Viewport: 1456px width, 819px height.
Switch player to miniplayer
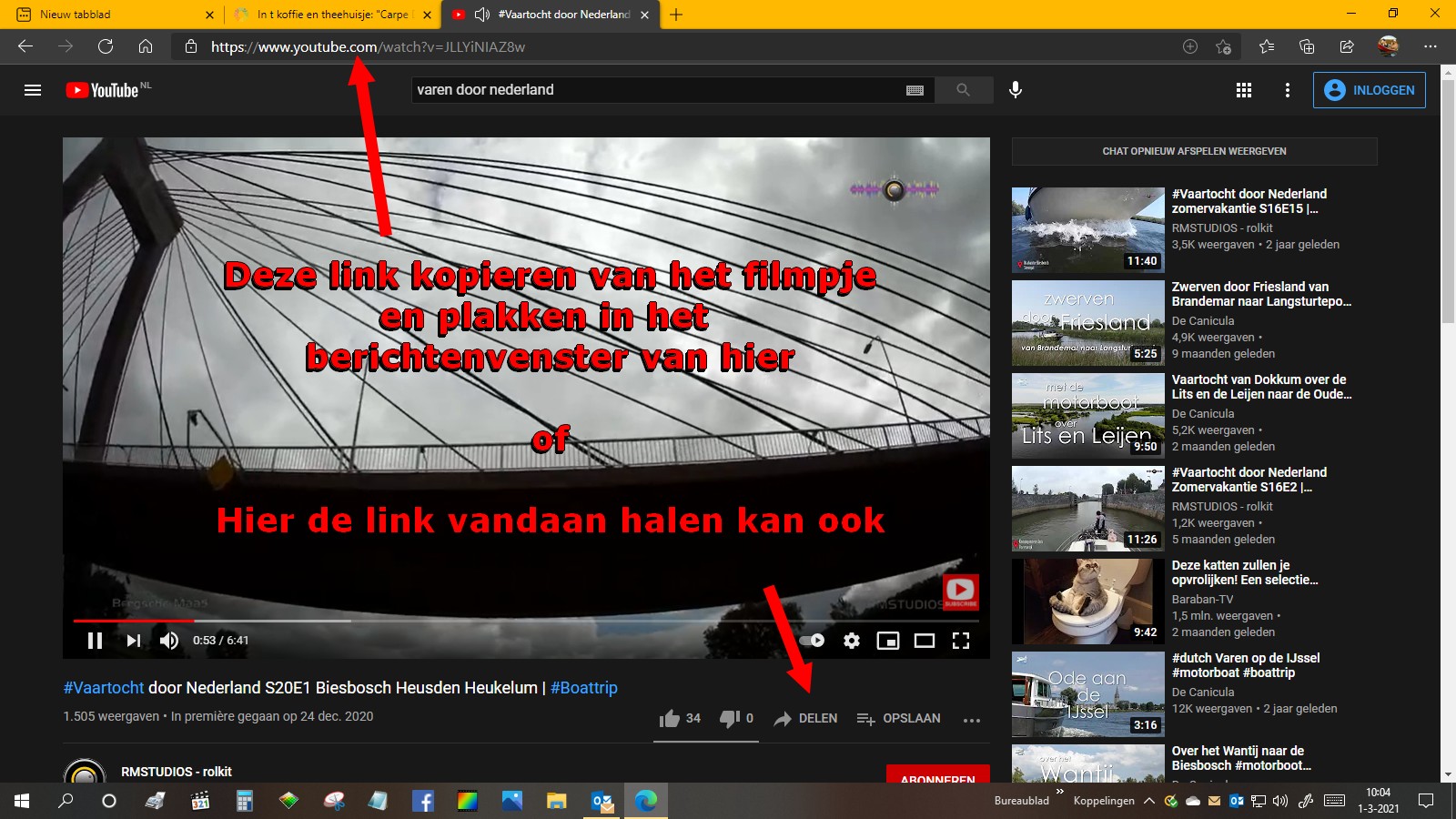pos(888,641)
